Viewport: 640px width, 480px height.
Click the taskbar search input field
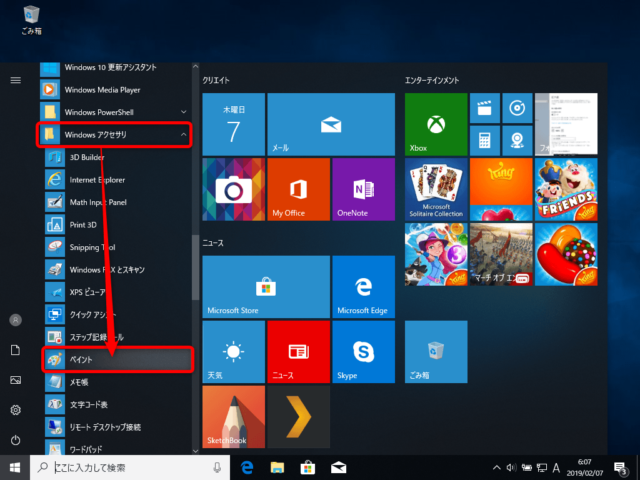130,467
